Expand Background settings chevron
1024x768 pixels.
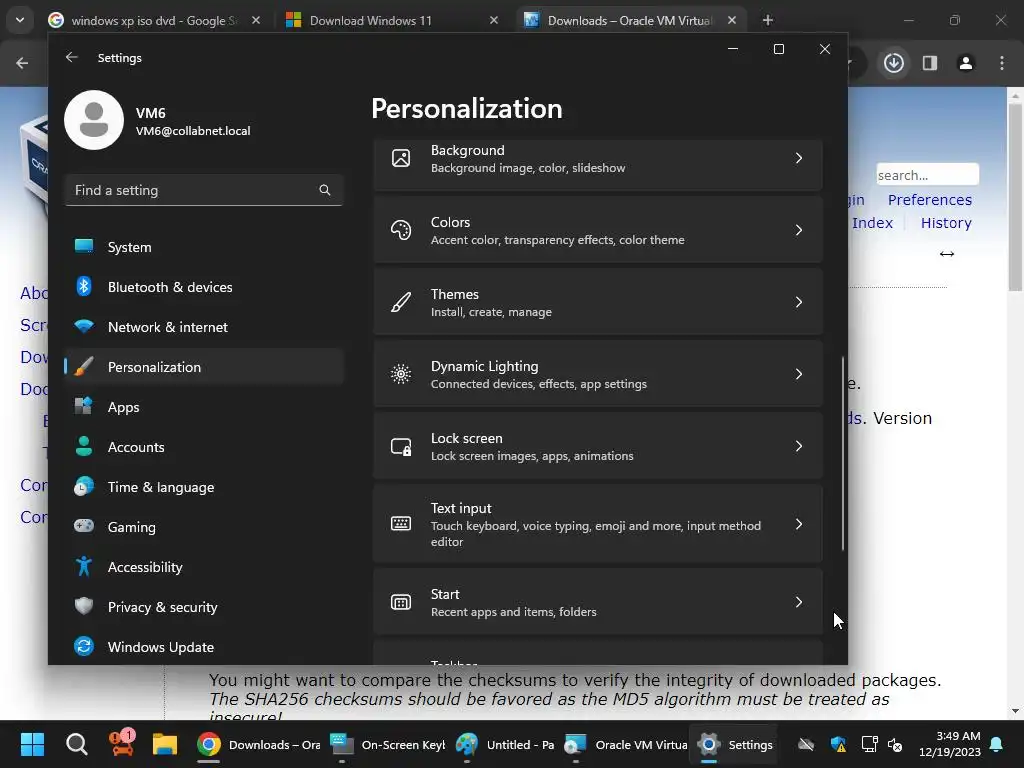[799, 158]
